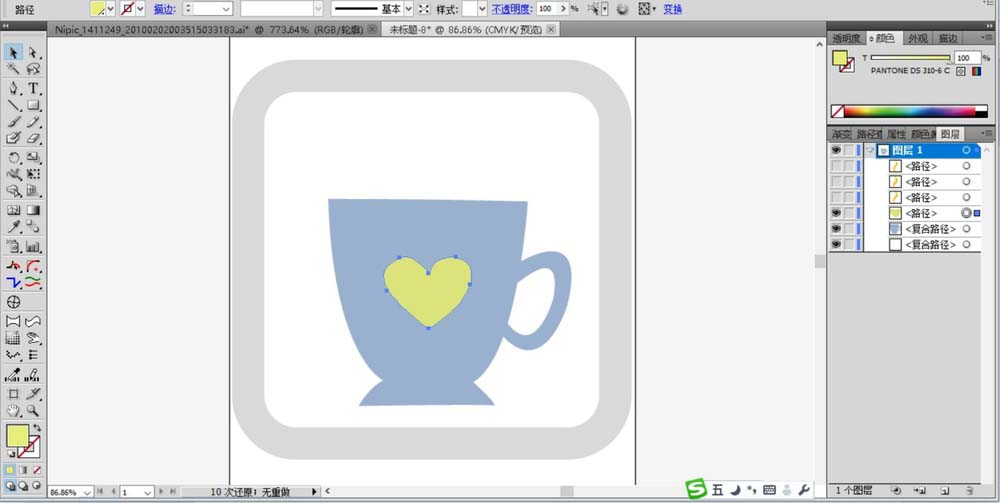Open the zoom level 86.86% dropdown
Screen dimensions: 1000x503
coord(87,493)
